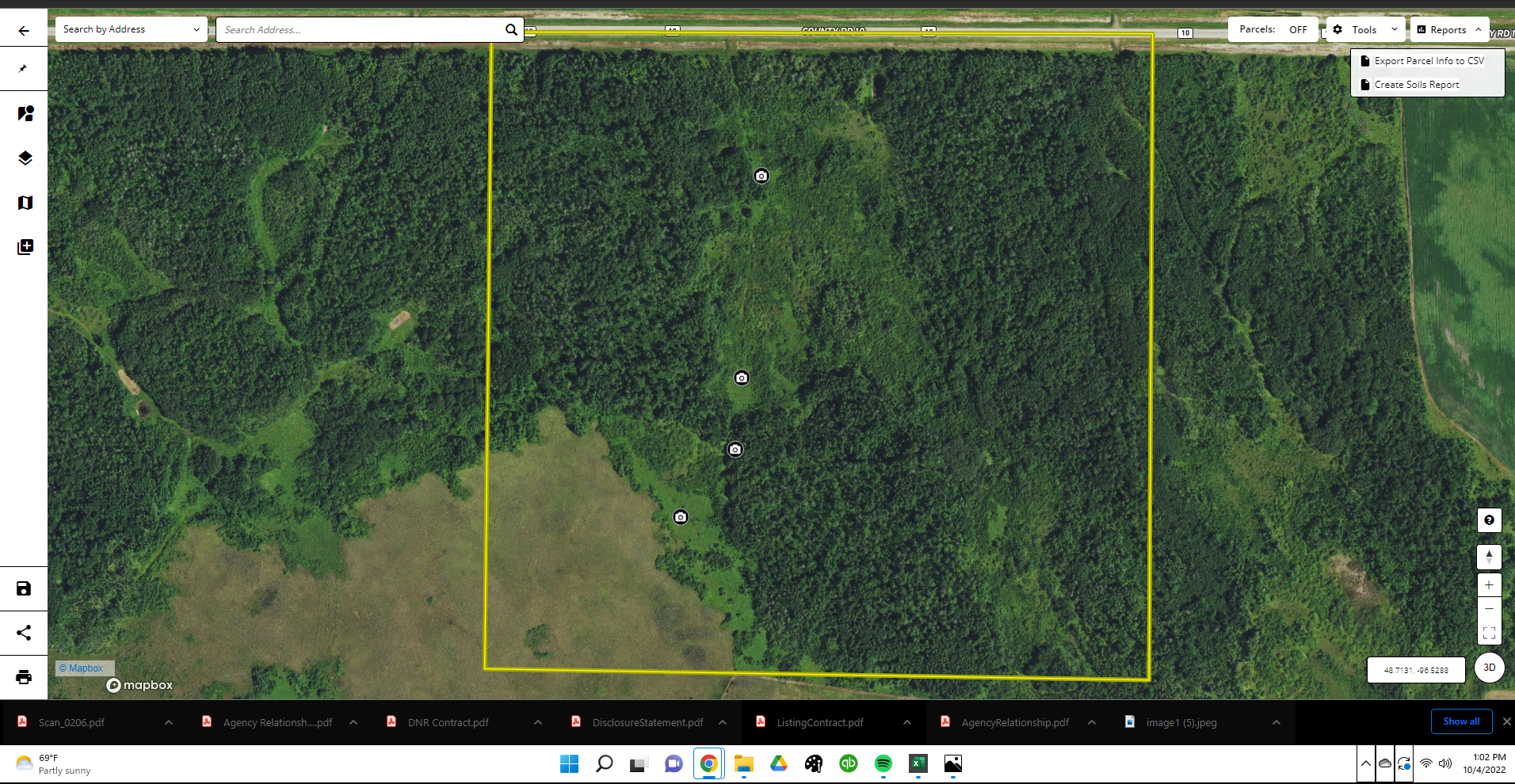
Task: Click into the Search Address field
Action: [x=361, y=30]
